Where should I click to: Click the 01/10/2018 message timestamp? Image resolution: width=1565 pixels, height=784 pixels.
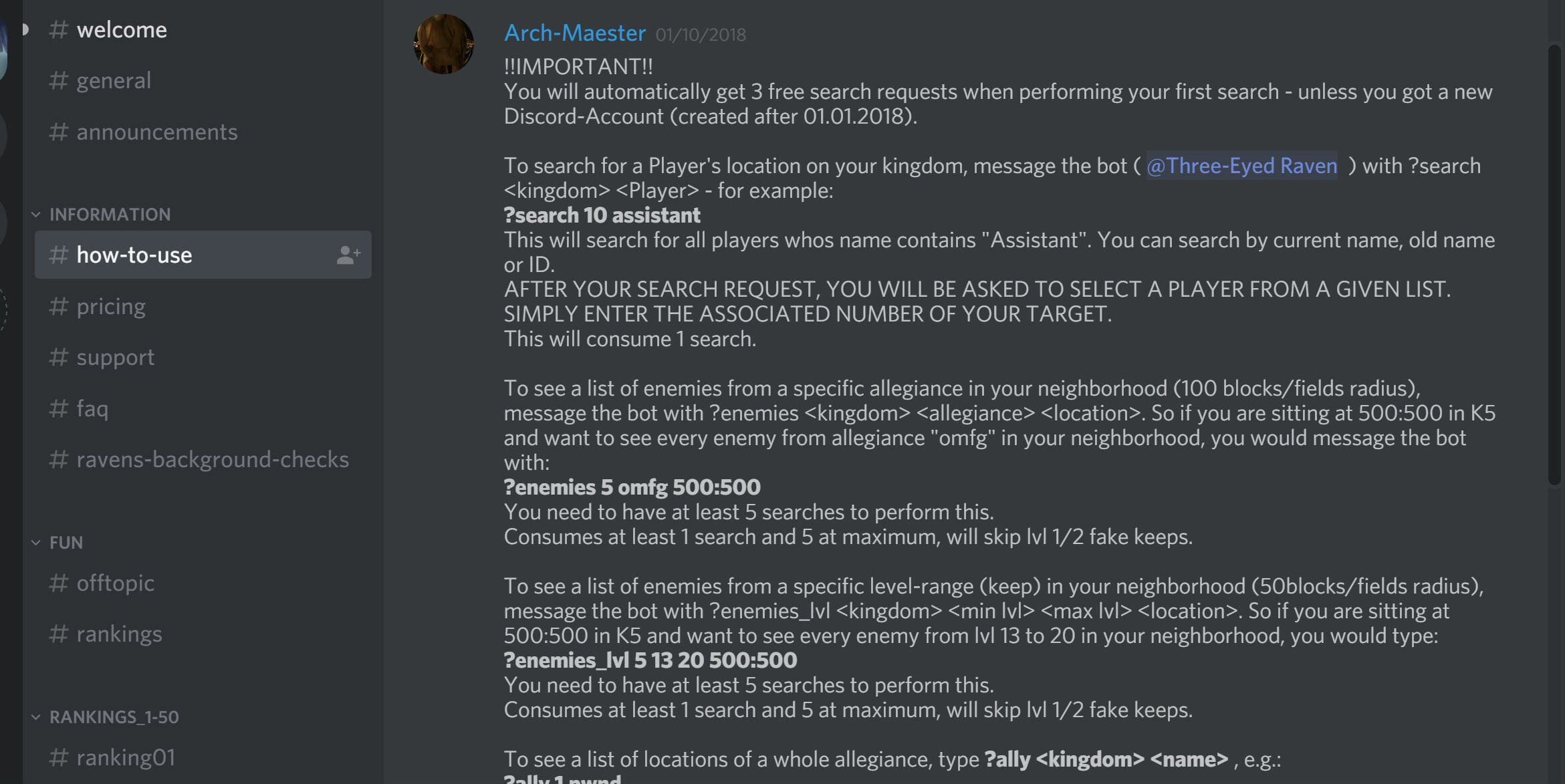pyautogui.click(x=701, y=35)
